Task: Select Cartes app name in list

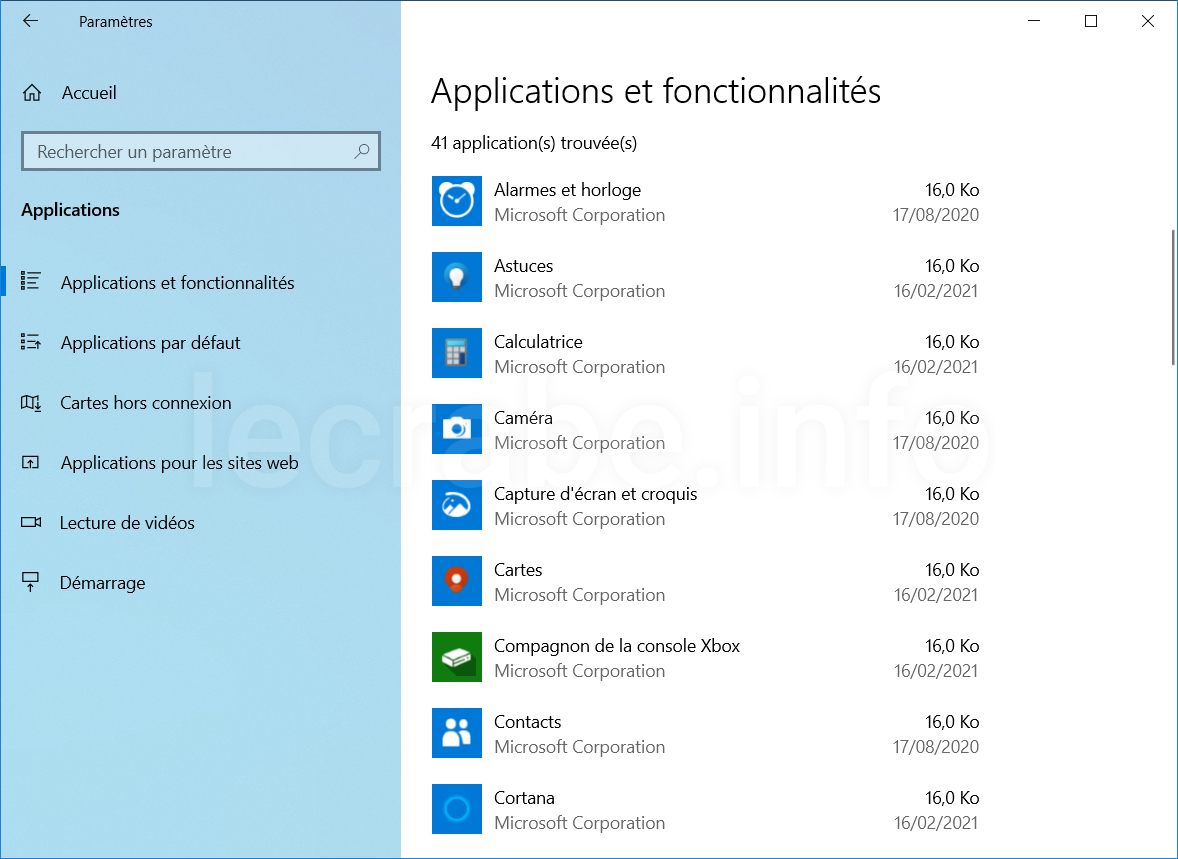Action: click(x=518, y=570)
